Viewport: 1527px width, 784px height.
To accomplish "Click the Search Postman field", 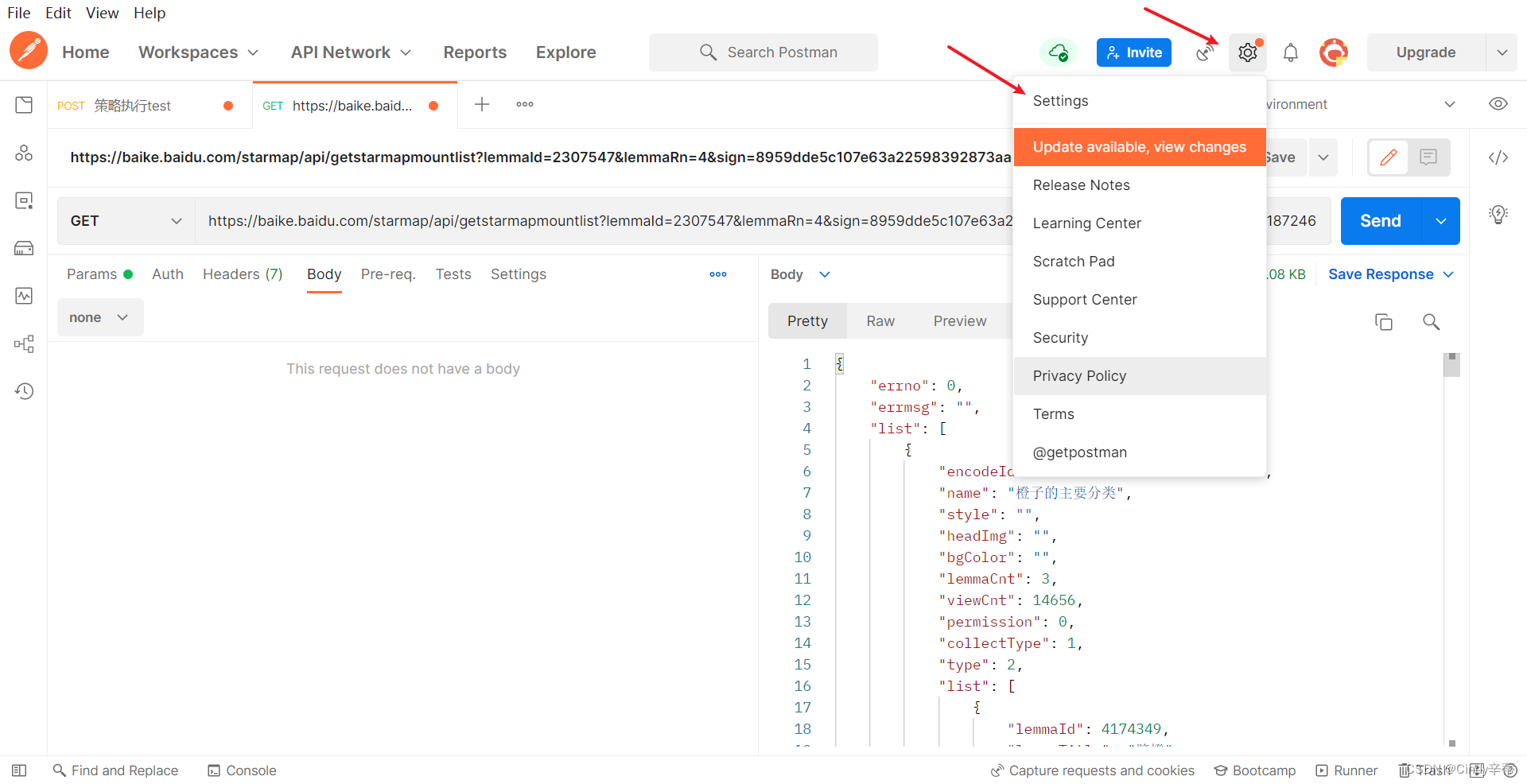I will point(763,52).
